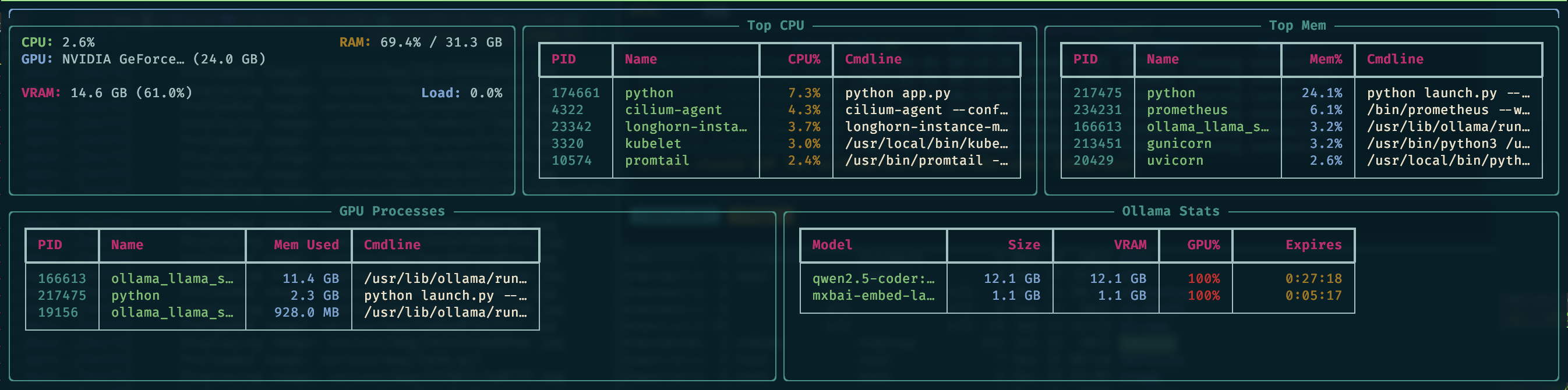1568x390 pixels.
Task: Select the mxbai-embed-la… model row
Action: 1078,296
